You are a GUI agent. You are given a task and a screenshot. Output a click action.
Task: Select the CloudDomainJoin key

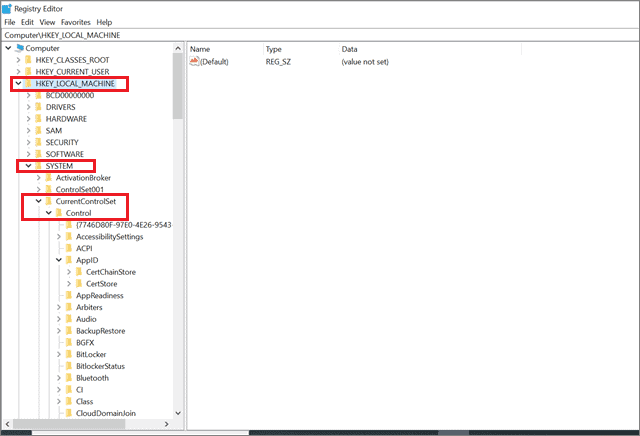tap(106, 413)
